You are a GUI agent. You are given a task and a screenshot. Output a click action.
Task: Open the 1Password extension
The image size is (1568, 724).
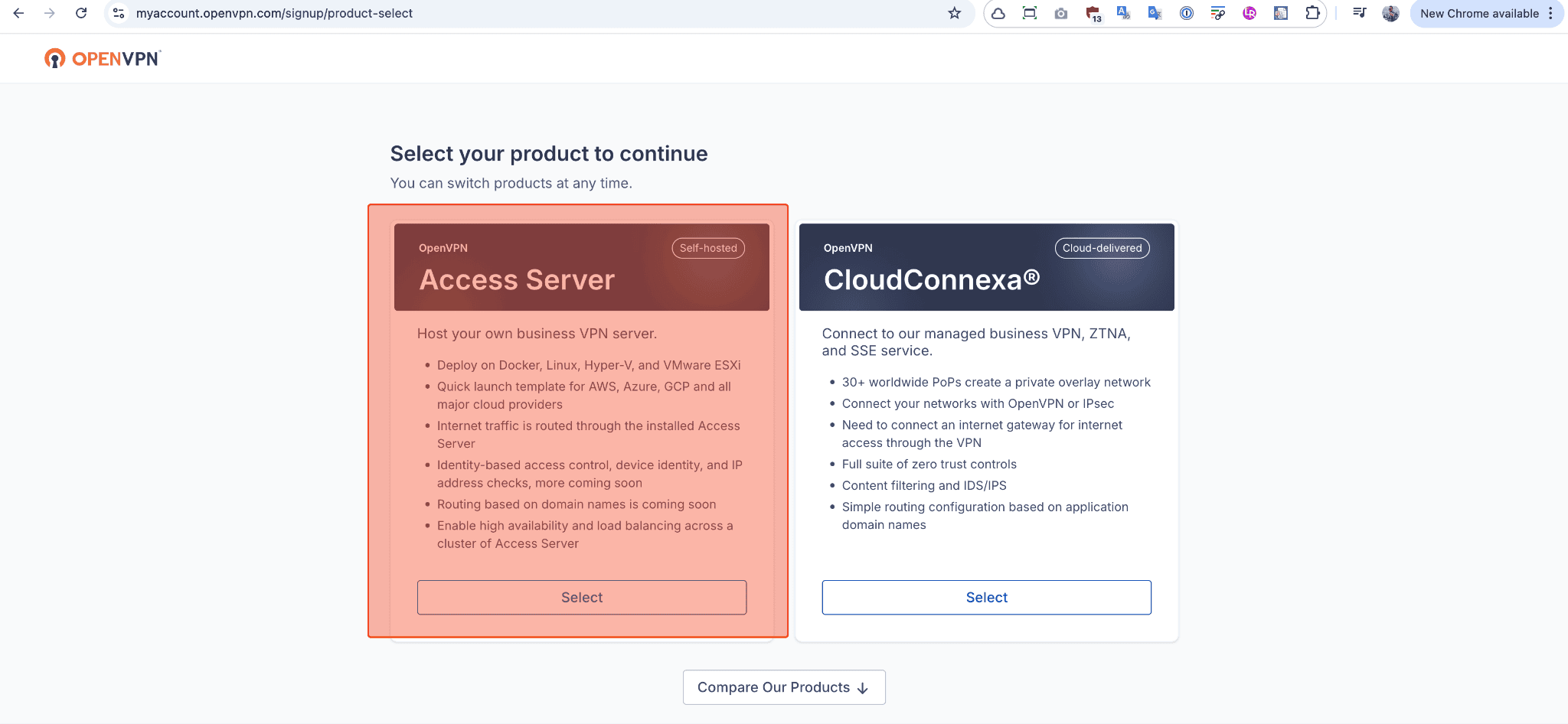tap(1186, 13)
